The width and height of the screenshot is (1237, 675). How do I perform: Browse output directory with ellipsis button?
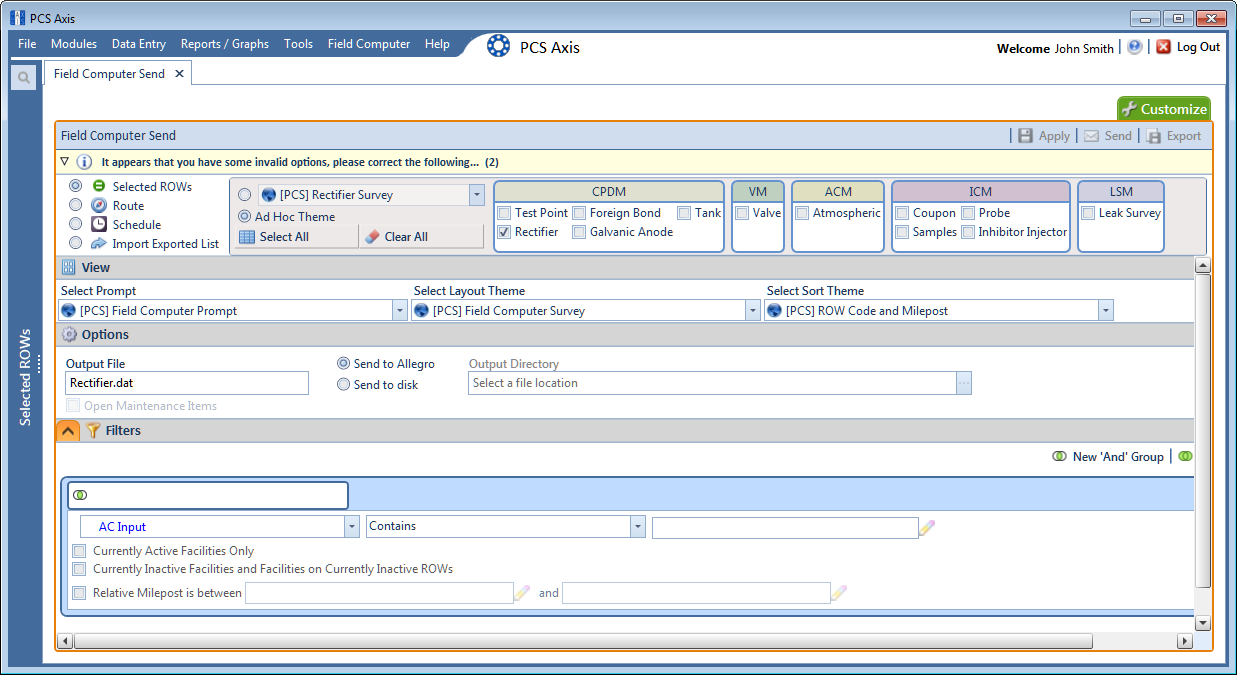click(964, 383)
